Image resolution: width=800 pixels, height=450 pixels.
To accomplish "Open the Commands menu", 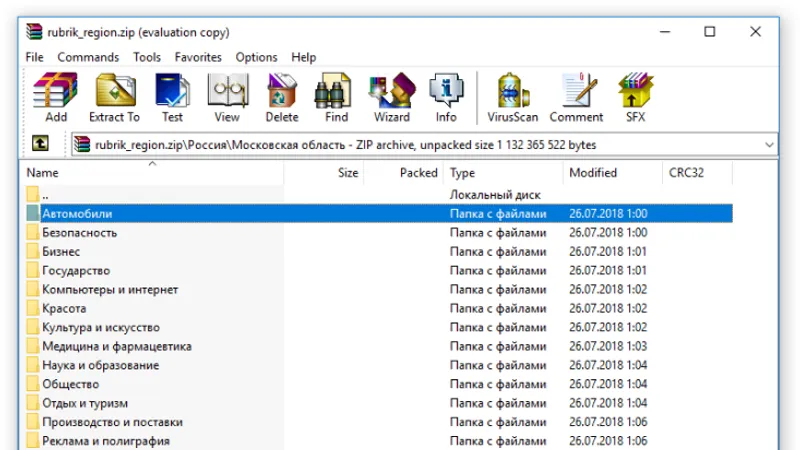I will click(88, 57).
